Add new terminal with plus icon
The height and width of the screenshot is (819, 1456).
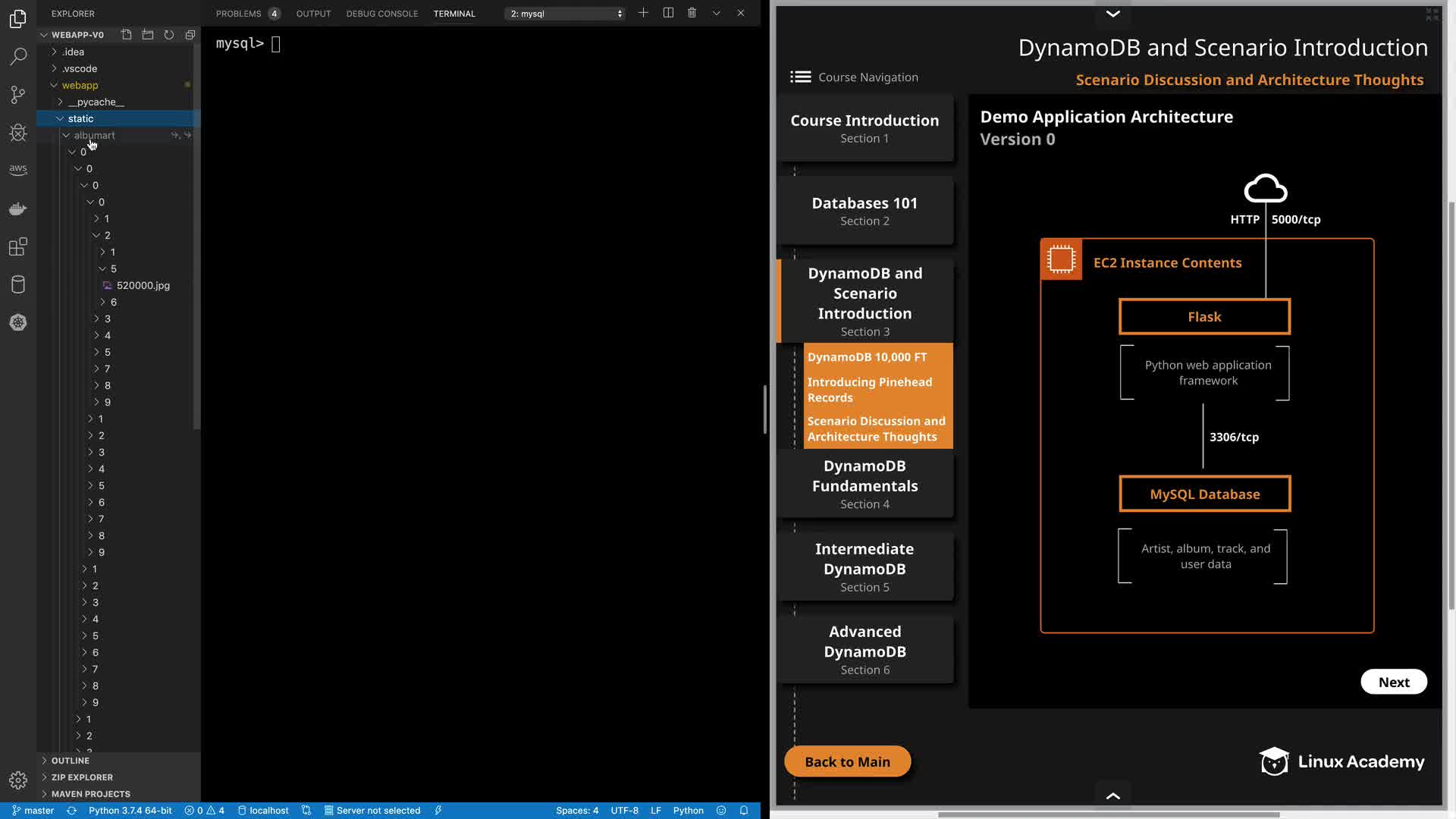pos(643,13)
